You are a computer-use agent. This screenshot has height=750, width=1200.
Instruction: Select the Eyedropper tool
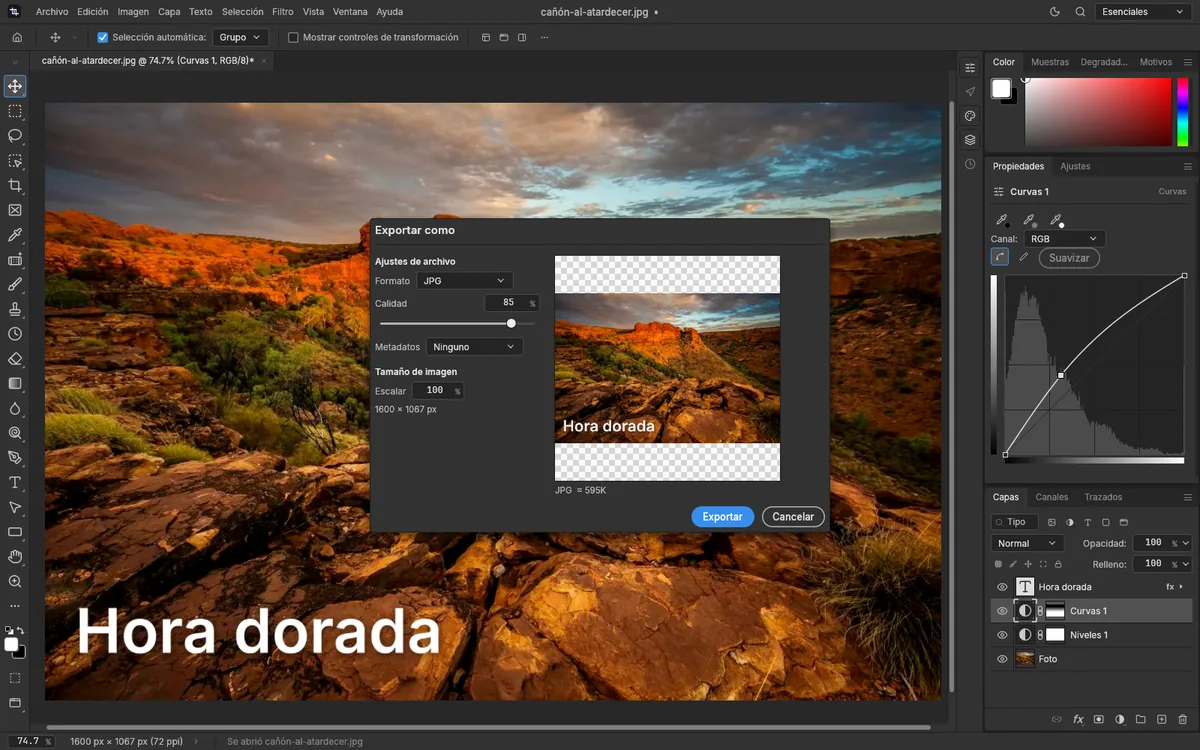tap(15, 235)
